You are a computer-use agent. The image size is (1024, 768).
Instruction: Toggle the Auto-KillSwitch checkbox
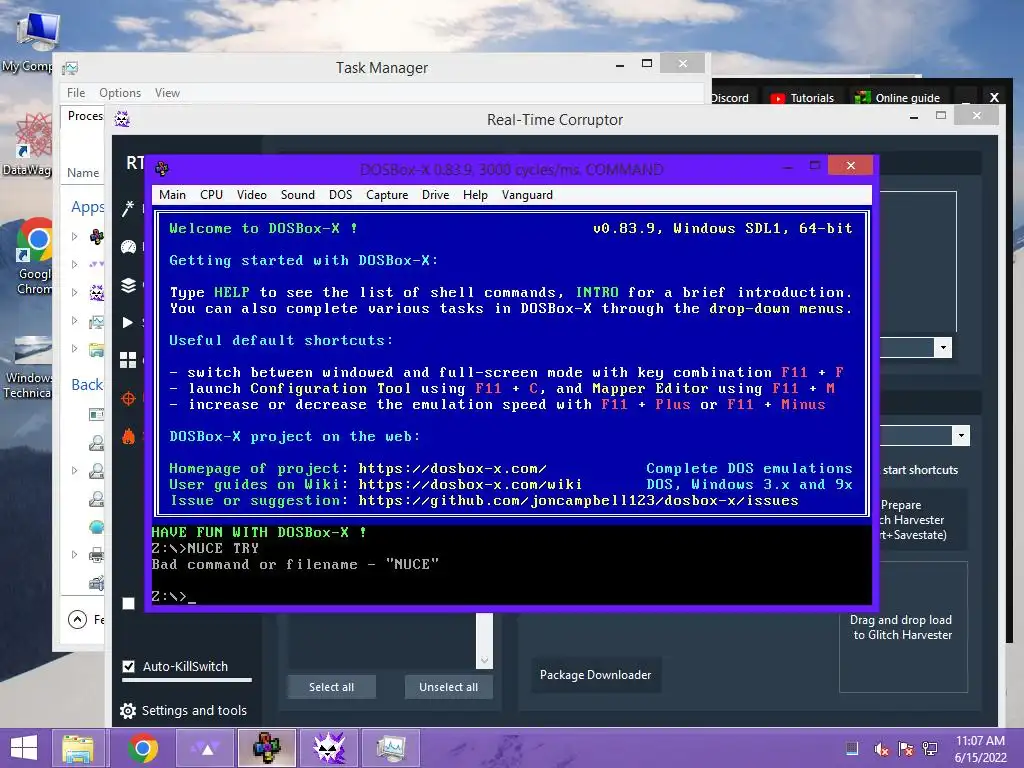tap(129, 667)
